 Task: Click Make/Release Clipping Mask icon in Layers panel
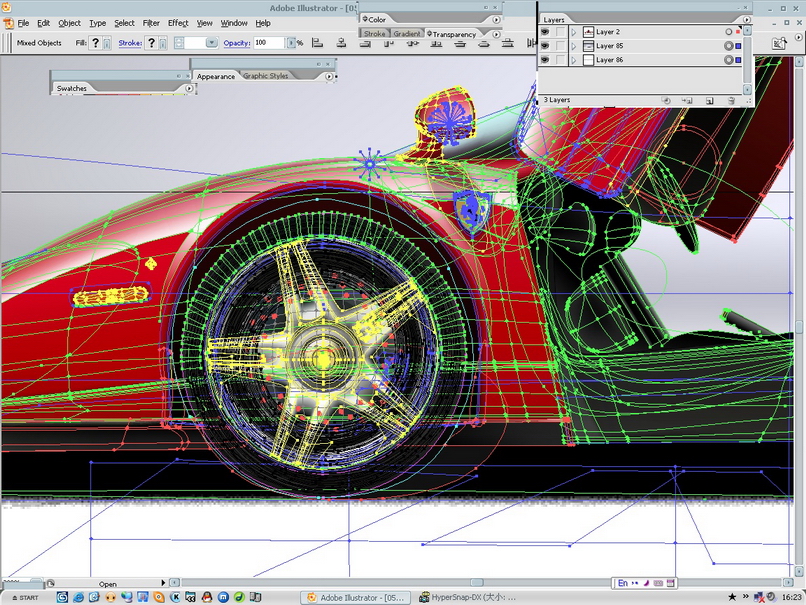[x=666, y=101]
